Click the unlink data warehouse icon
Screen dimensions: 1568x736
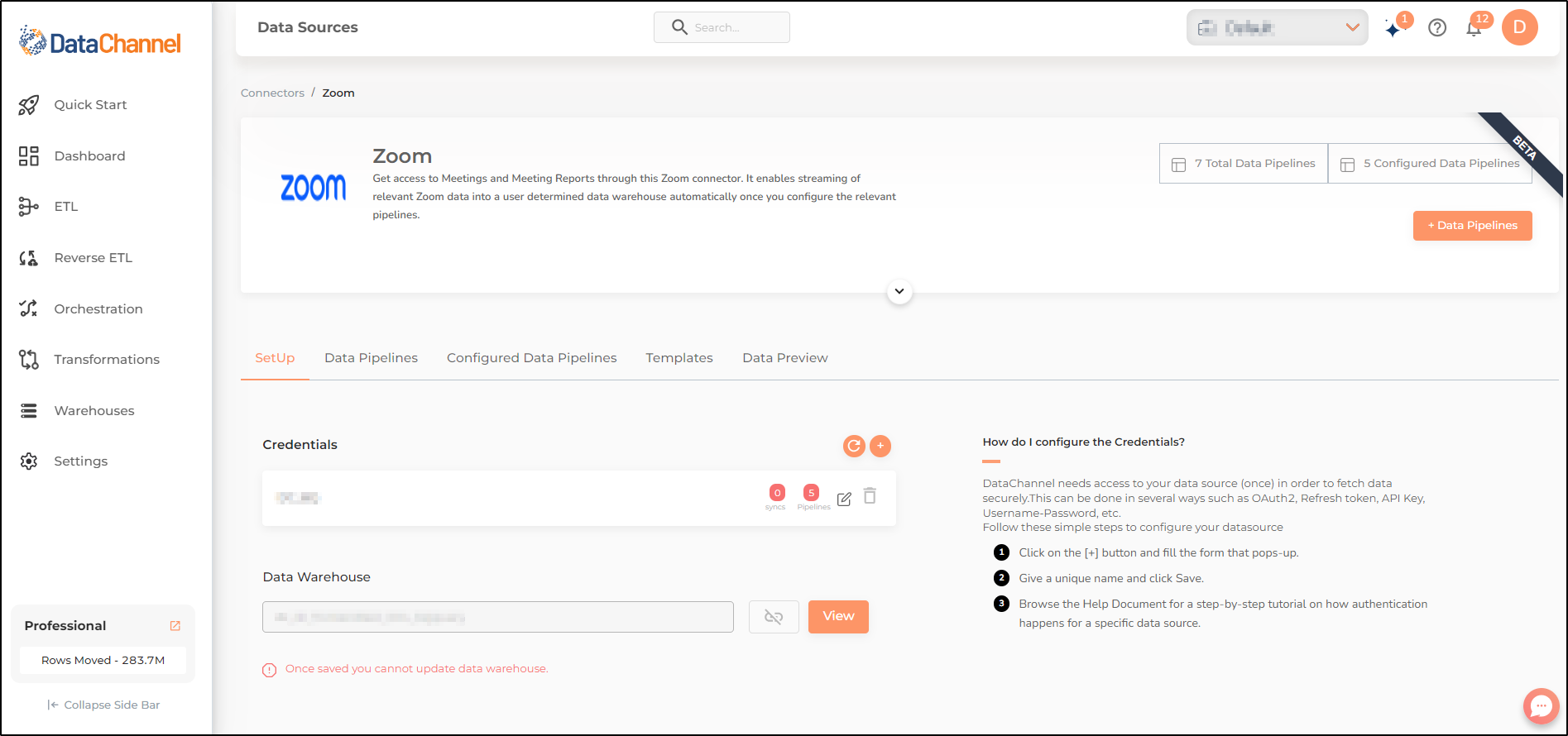coord(774,617)
